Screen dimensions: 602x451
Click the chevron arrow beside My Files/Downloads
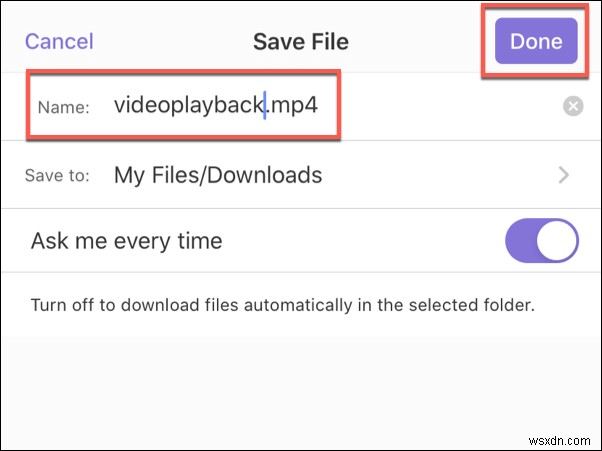click(563, 175)
